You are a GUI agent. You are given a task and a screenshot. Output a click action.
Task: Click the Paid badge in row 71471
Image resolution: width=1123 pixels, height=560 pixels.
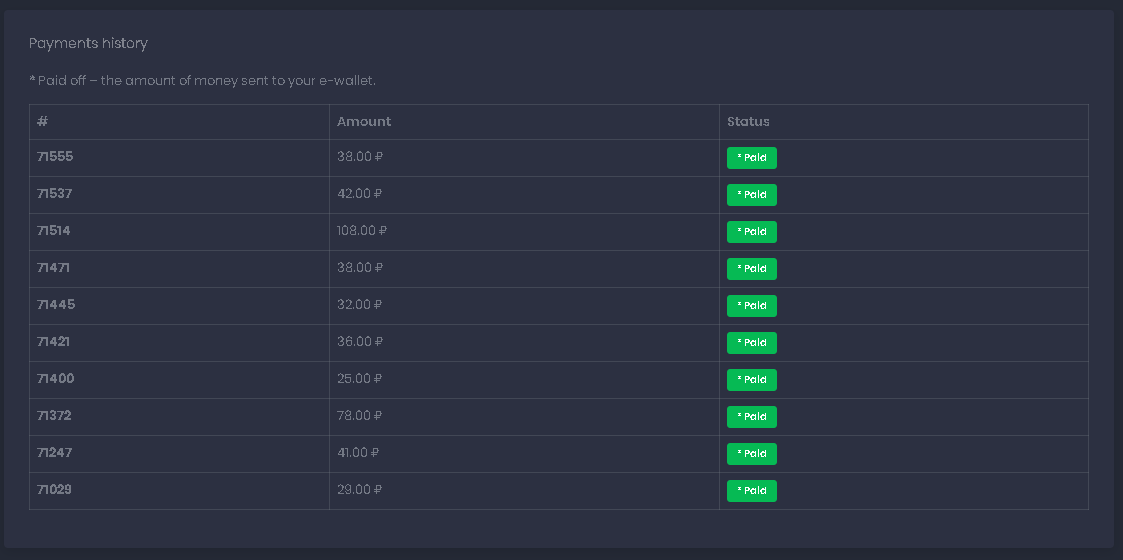[751, 269]
